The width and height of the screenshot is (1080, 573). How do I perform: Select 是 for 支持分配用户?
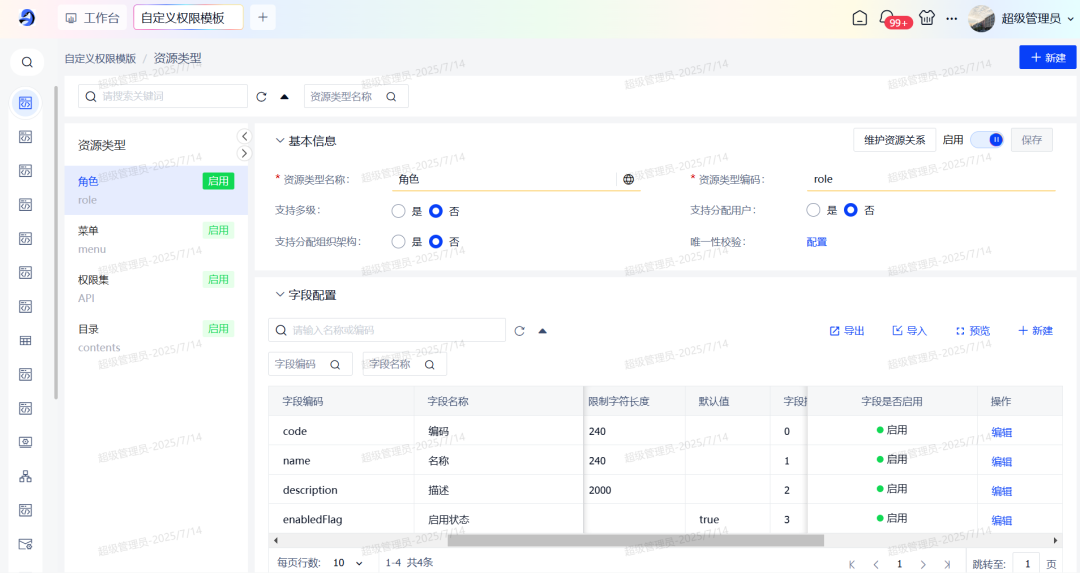click(x=814, y=210)
